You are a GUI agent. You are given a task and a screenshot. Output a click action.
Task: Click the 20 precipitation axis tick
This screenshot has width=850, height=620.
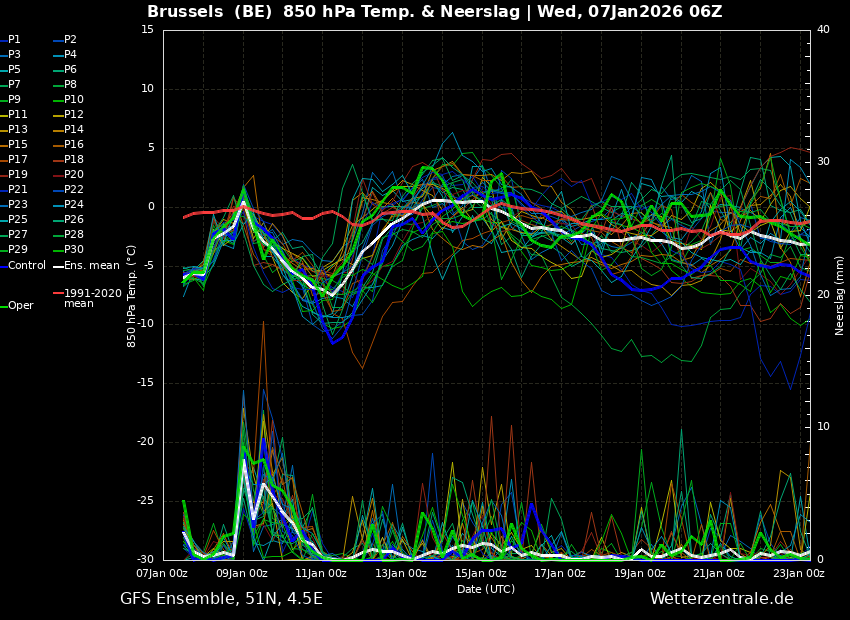click(823, 294)
